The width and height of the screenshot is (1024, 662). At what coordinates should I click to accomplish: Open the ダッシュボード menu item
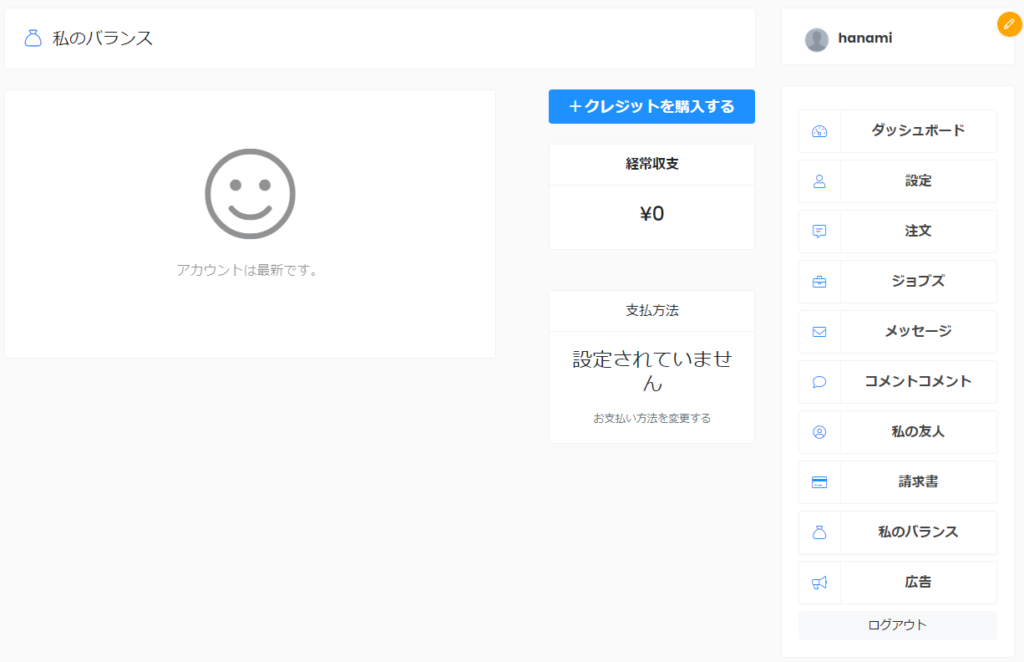pyautogui.click(x=917, y=131)
